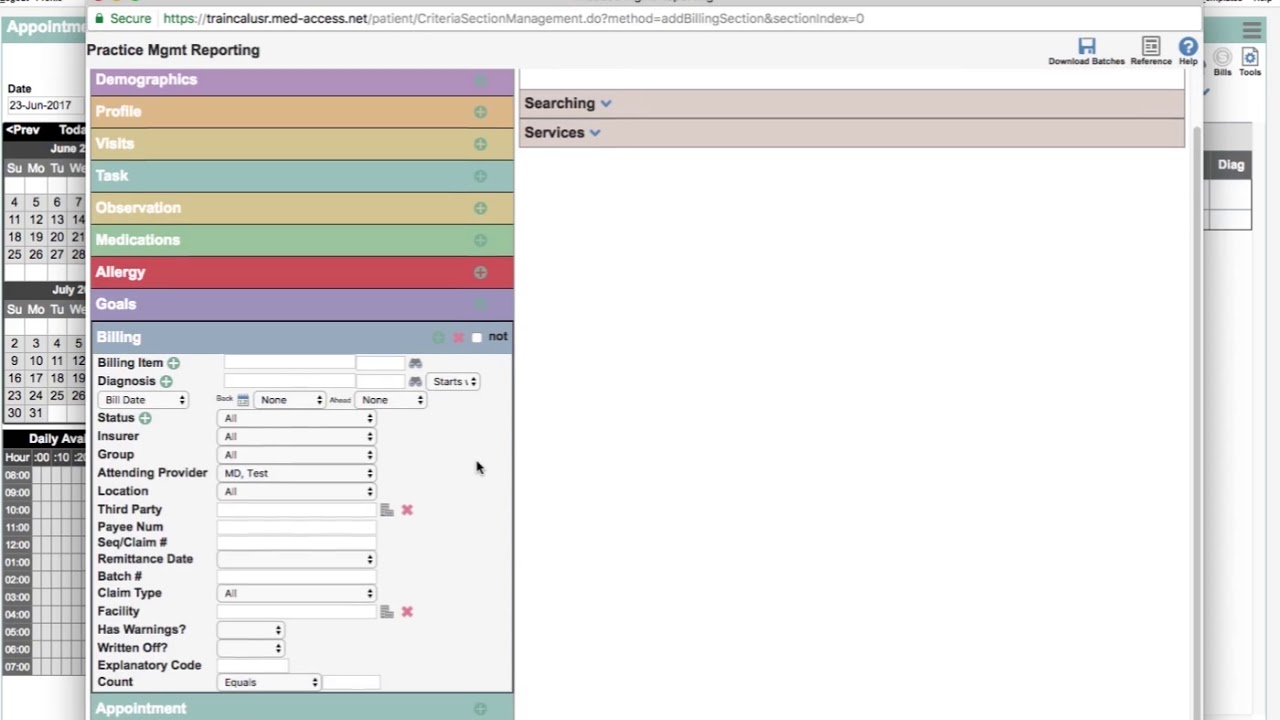Open Third Party lookup list icon

387,510
